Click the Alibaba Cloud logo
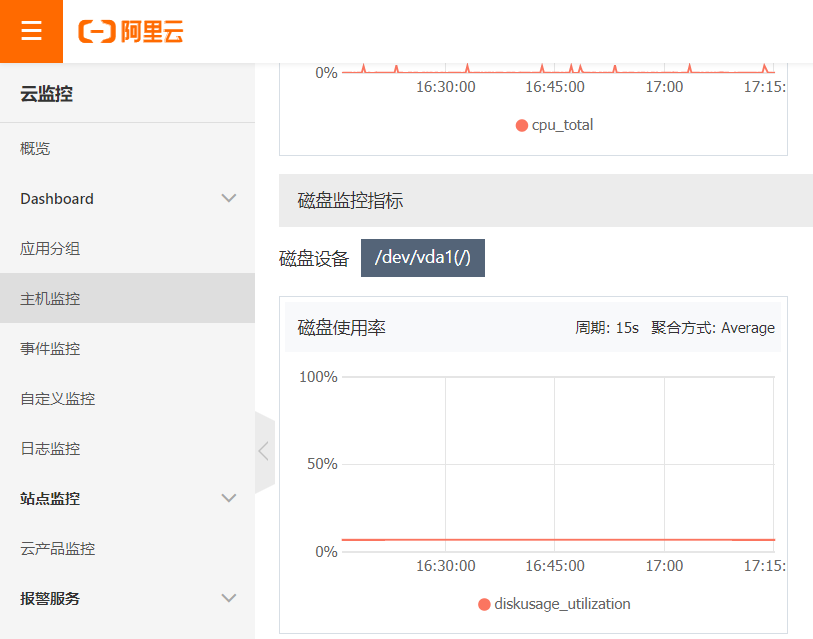The height and width of the screenshot is (639, 813). [131, 32]
